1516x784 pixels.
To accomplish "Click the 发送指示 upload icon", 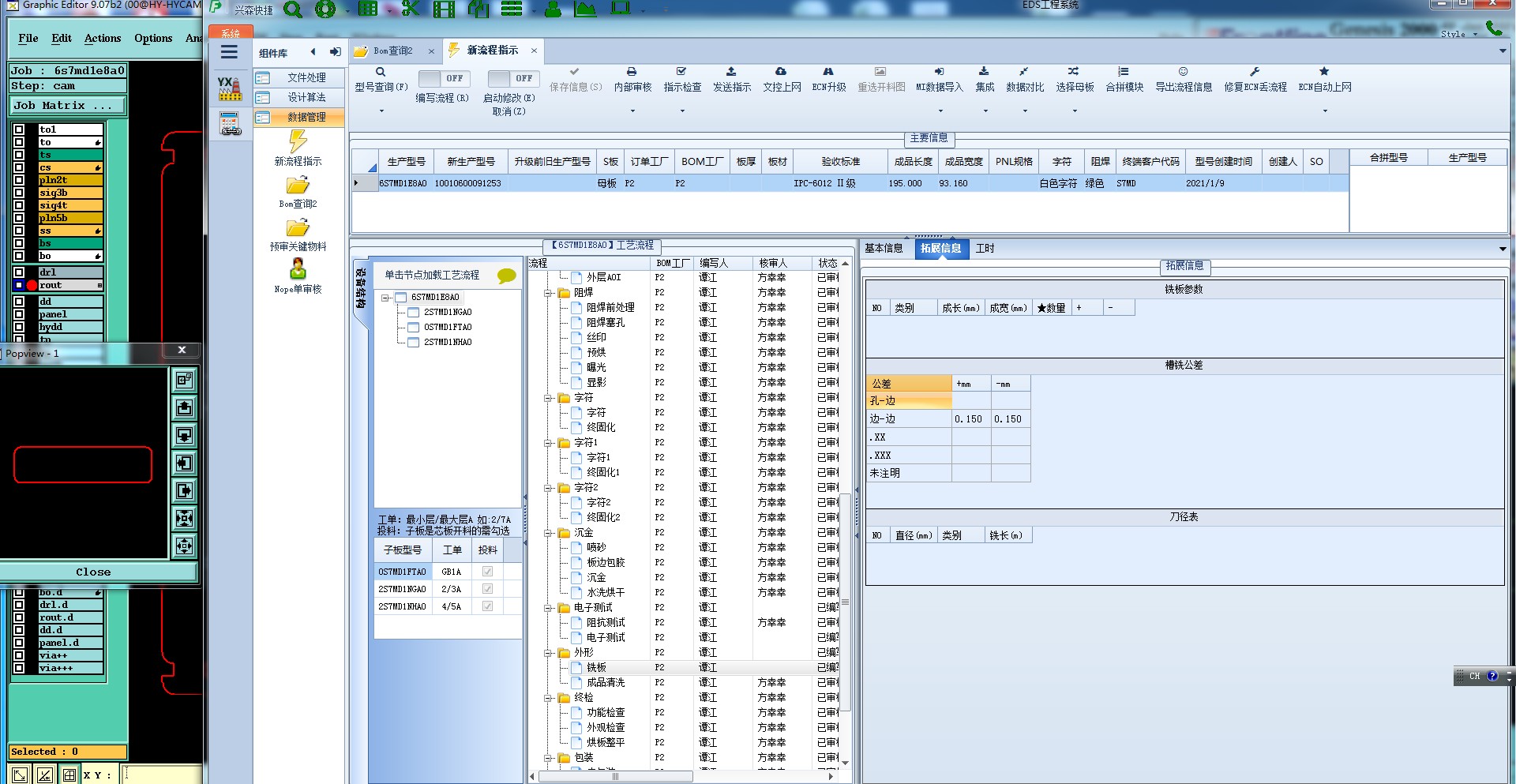I will tap(731, 72).
